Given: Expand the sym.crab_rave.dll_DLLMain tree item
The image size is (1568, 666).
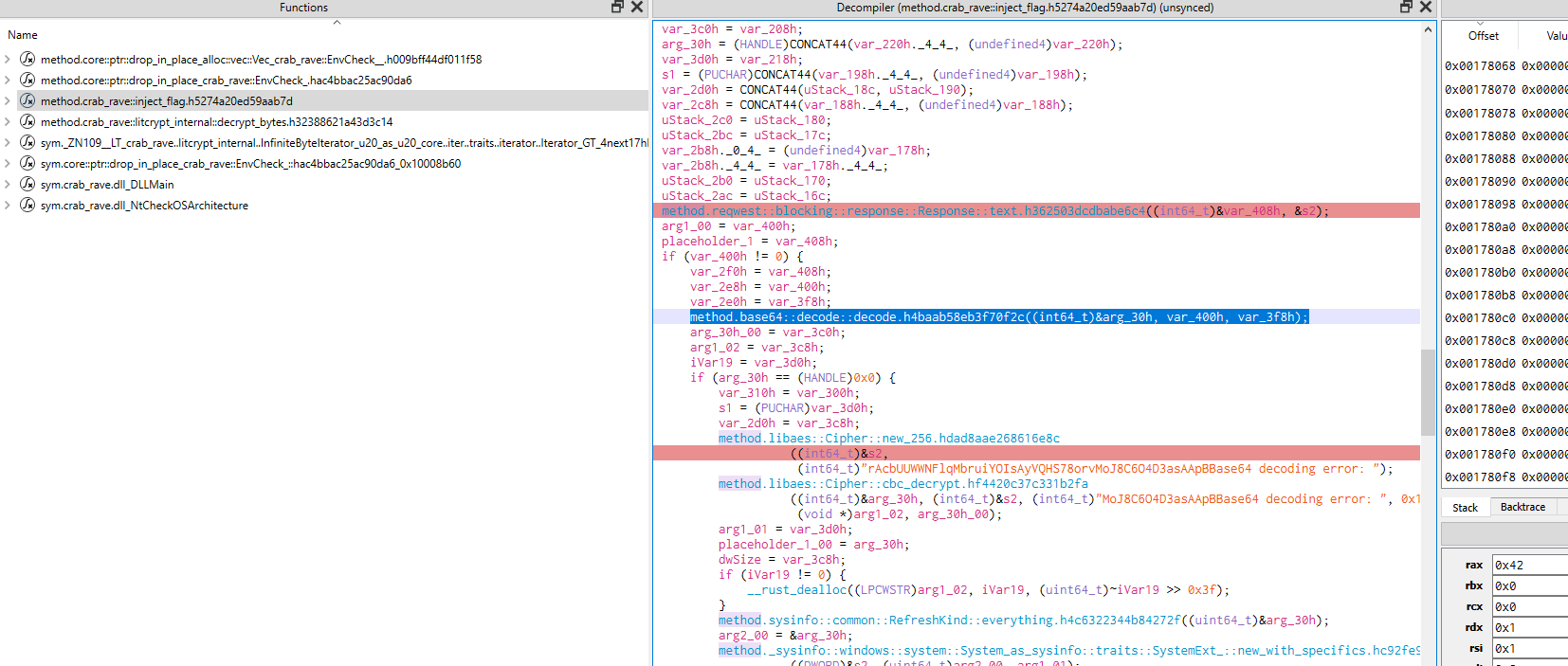Looking at the screenshot, I should point(8,184).
